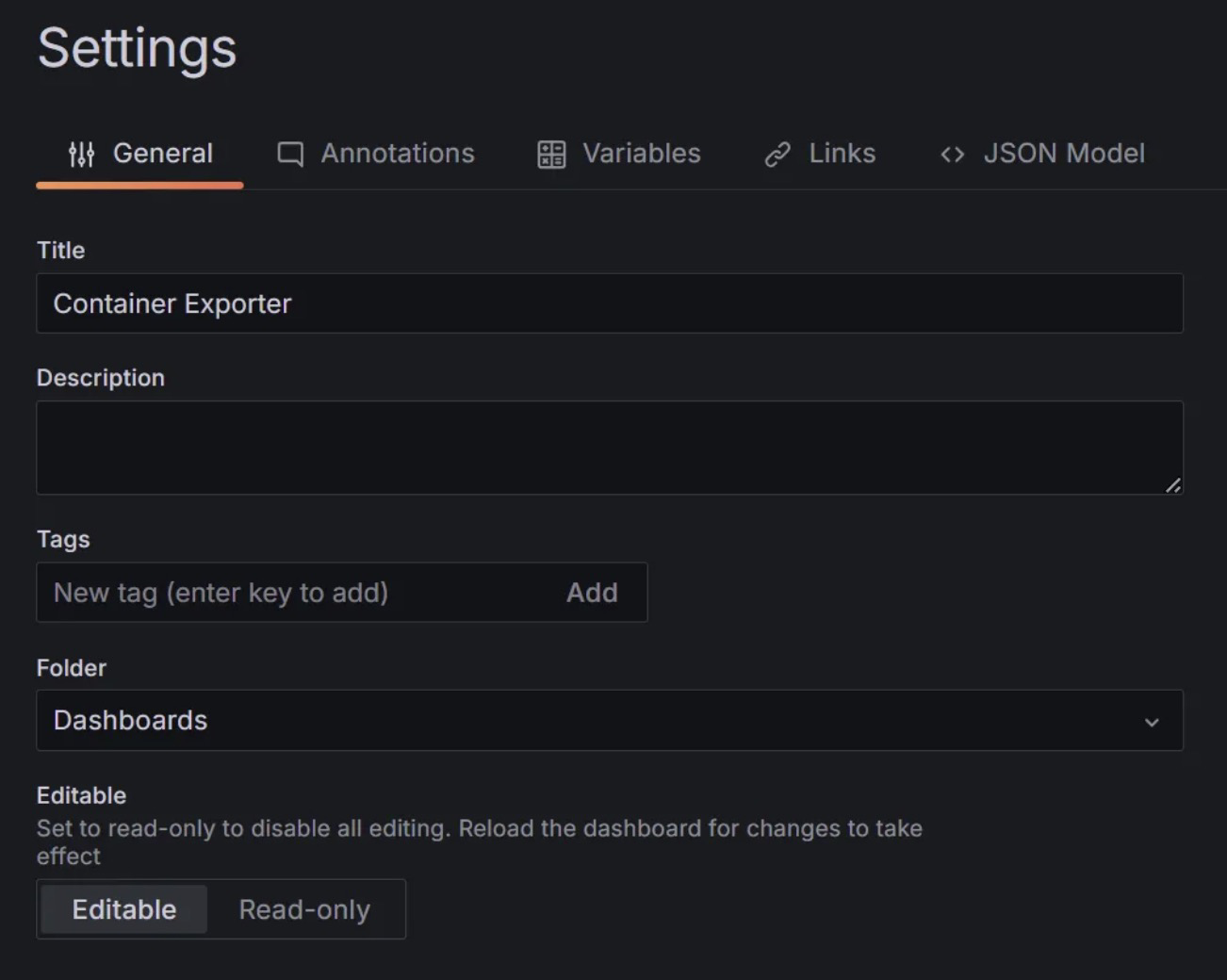Open the Variables tab
The width and height of the screenshot is (1227, 980).
click(x=641, y=154)
